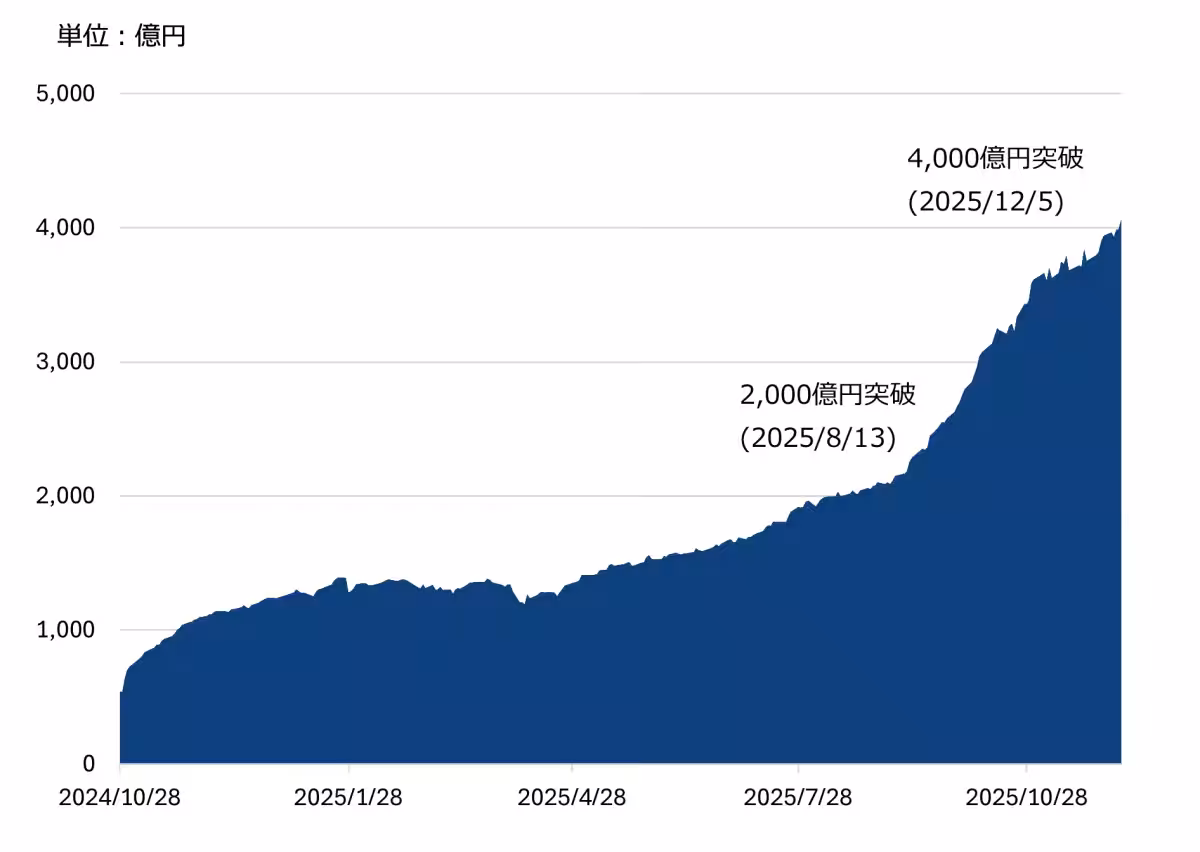Select the (2025/12/5) annotation date
This screenshot has width=1200, height=852.
click(x=985, y=202)
